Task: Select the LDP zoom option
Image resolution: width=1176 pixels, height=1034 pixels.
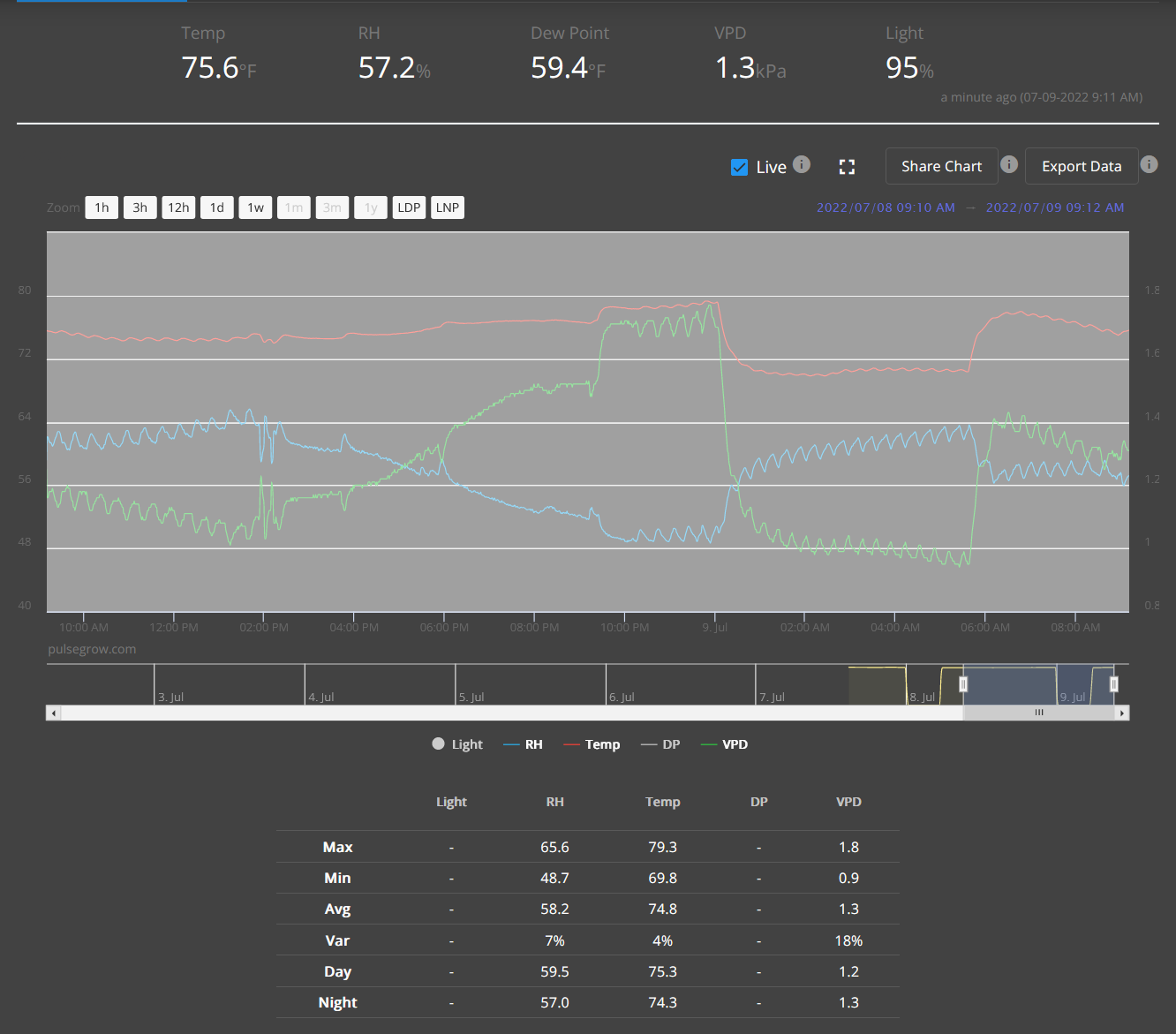Action: click(409, 208)
